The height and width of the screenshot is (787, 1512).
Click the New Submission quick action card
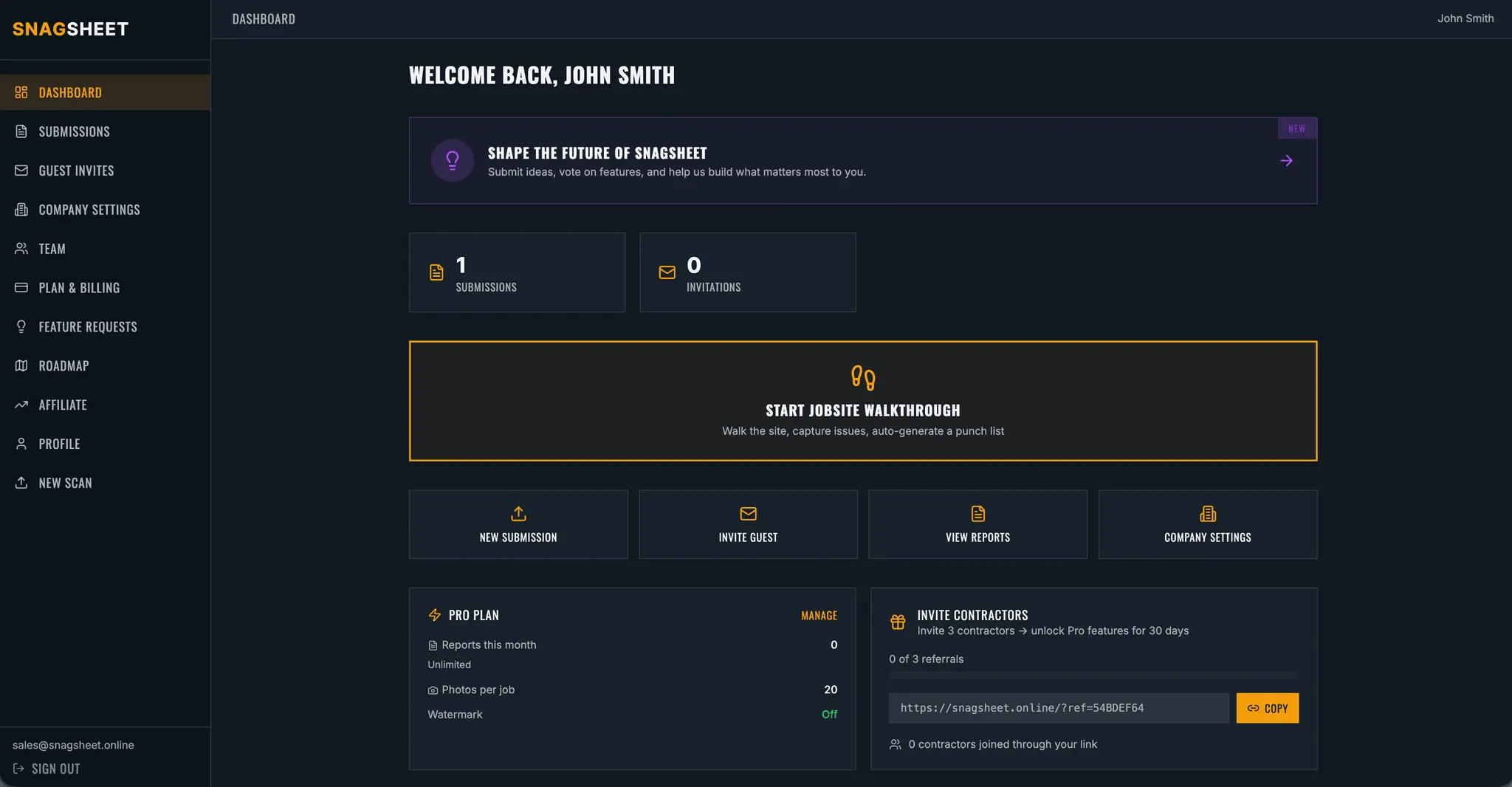(518, 524)
